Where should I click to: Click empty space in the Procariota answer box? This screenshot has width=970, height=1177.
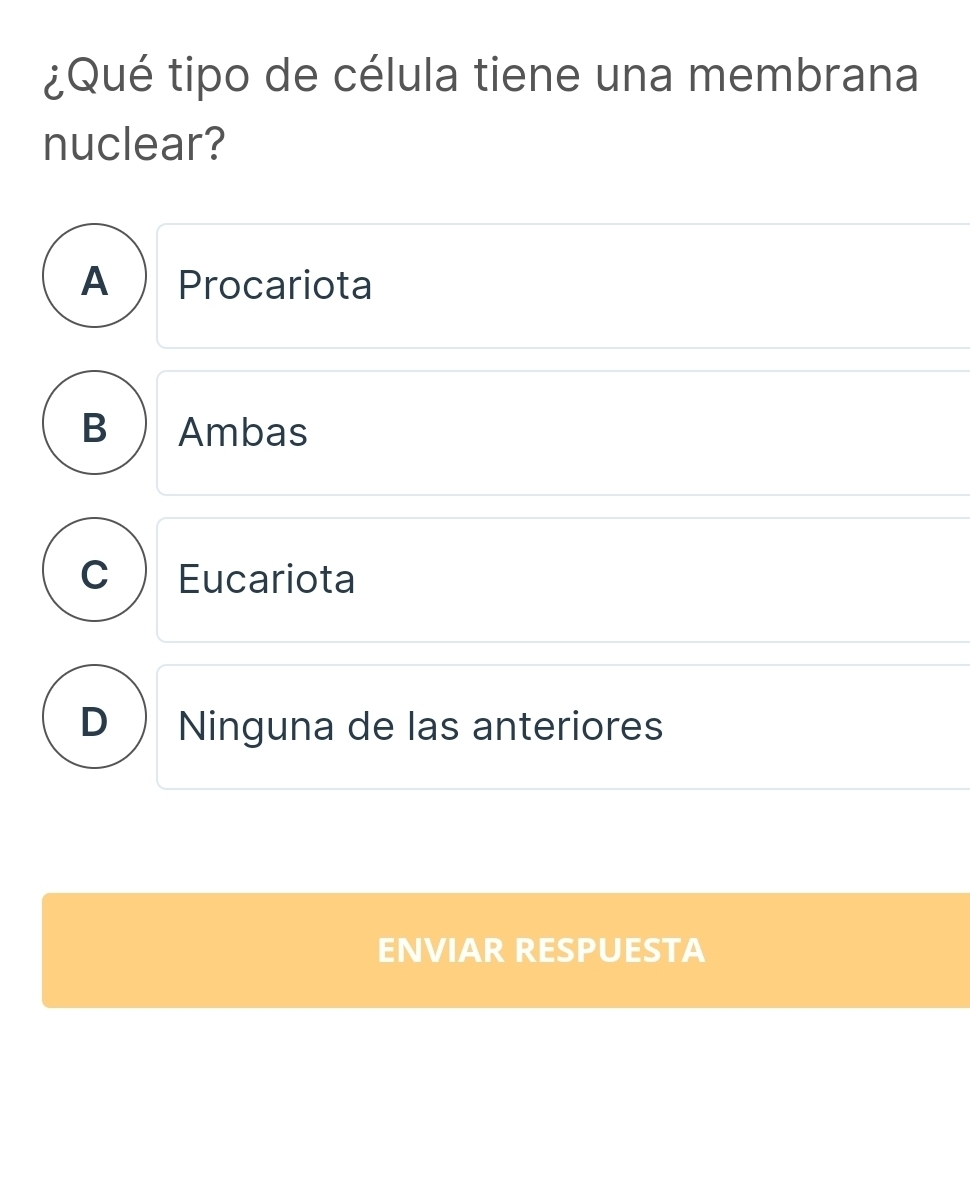(x=680, y=286)
